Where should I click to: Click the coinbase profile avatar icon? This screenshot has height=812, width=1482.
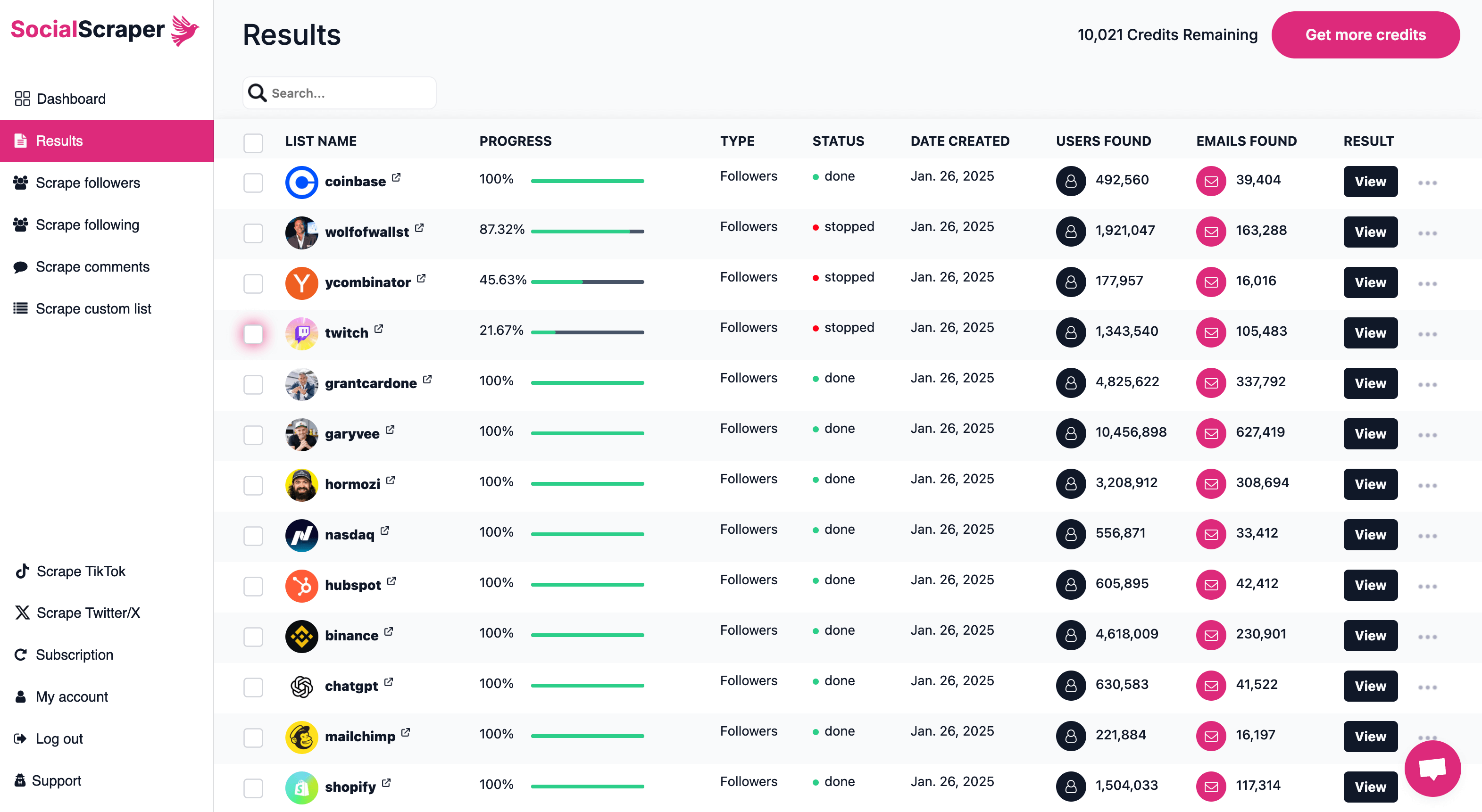click(x=301, y=182)
